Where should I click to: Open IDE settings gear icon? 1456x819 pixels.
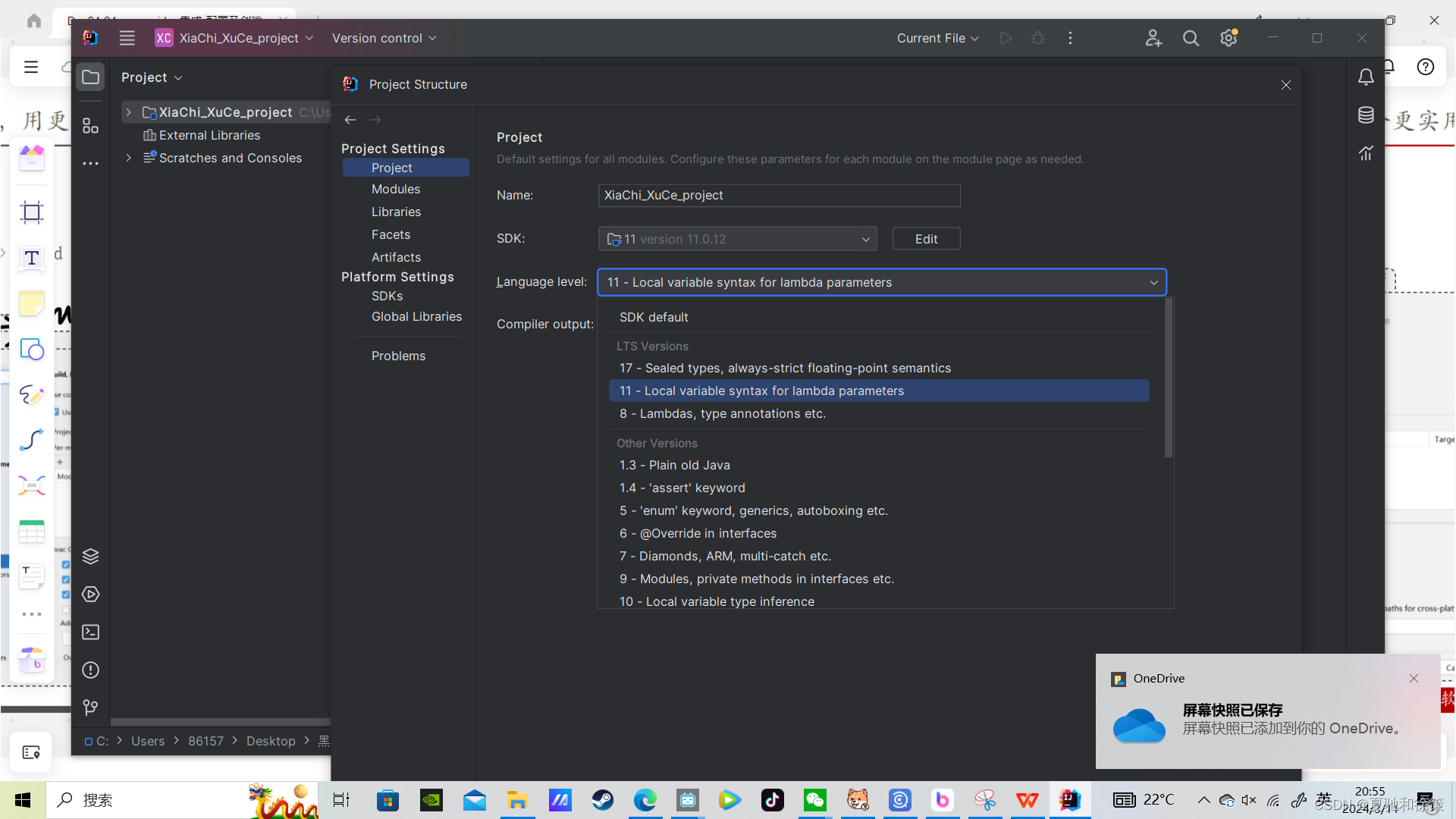click(1228, 38)
